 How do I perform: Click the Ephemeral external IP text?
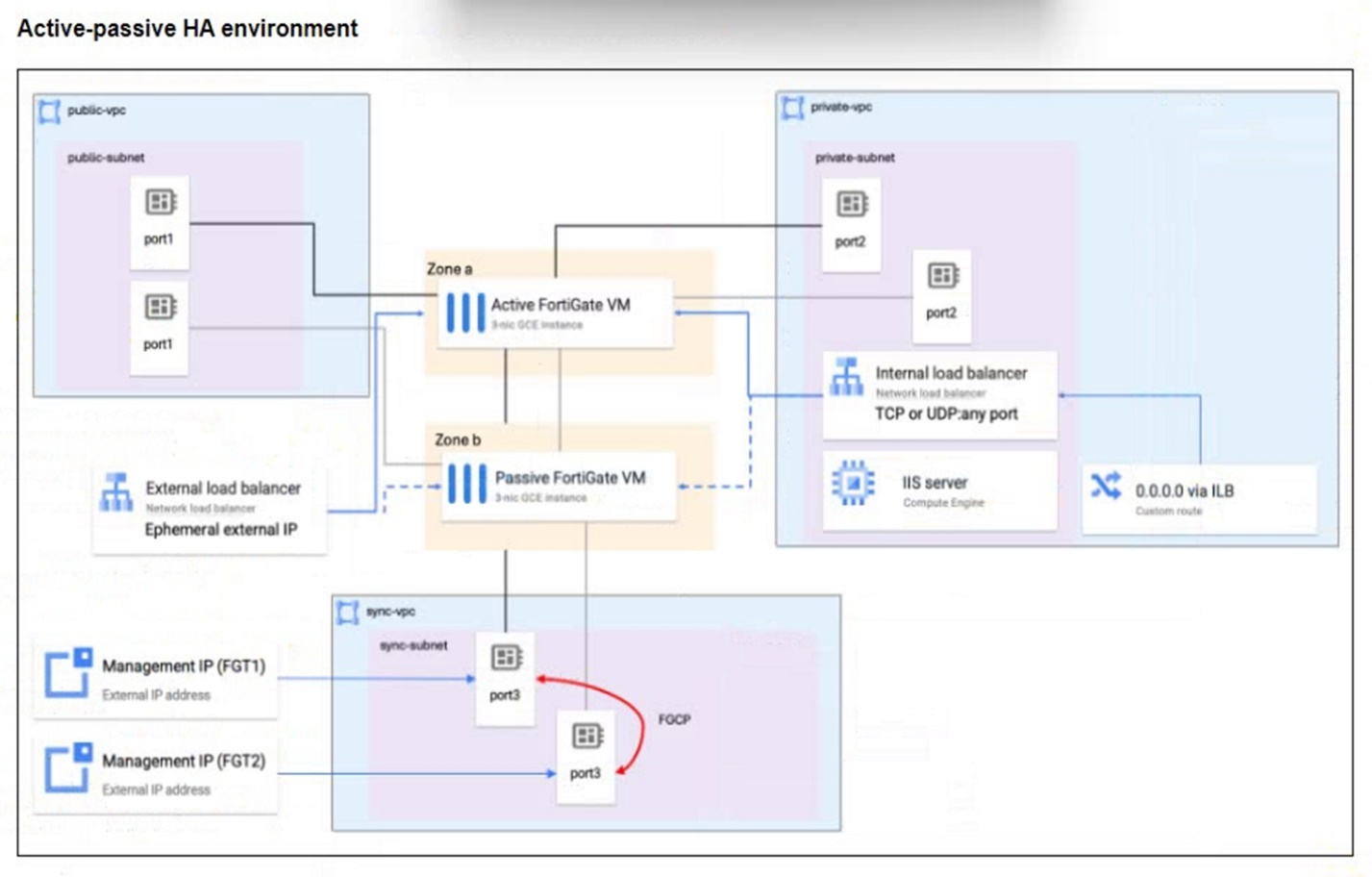click(220, 530)
